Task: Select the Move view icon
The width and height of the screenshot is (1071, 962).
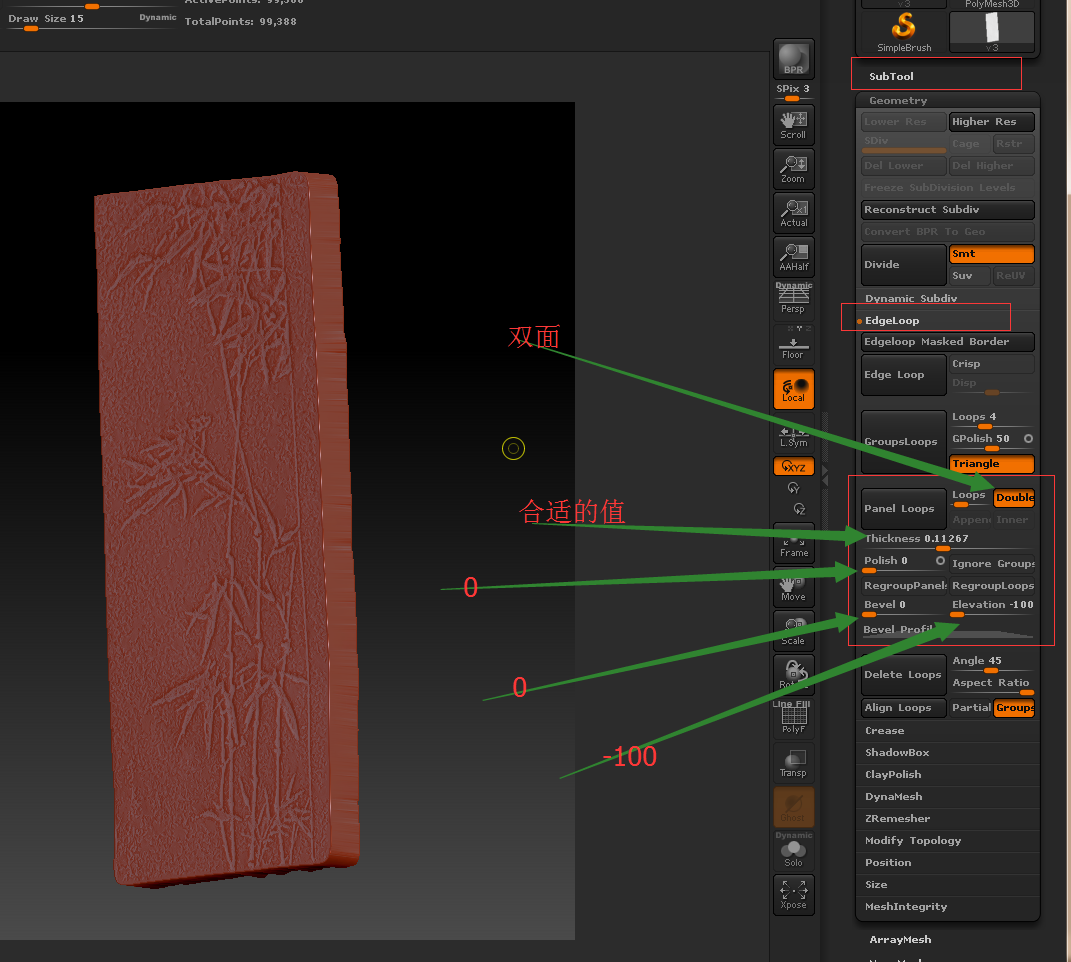Action: [793, 587]
